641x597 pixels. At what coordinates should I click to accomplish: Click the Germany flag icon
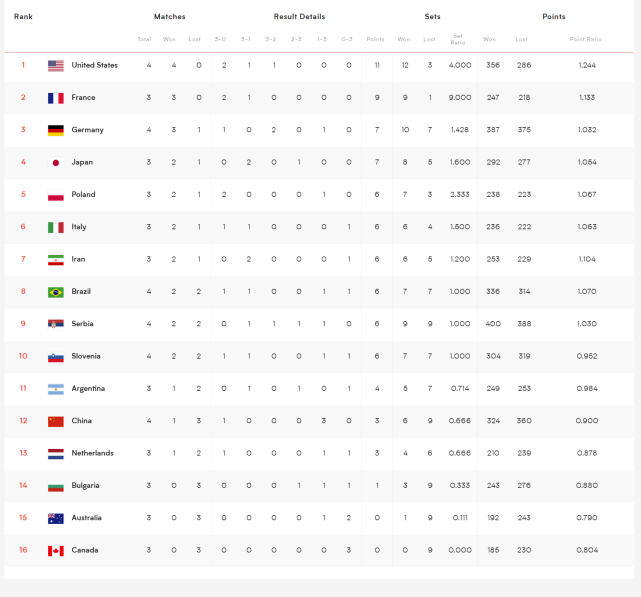(56, 130)
